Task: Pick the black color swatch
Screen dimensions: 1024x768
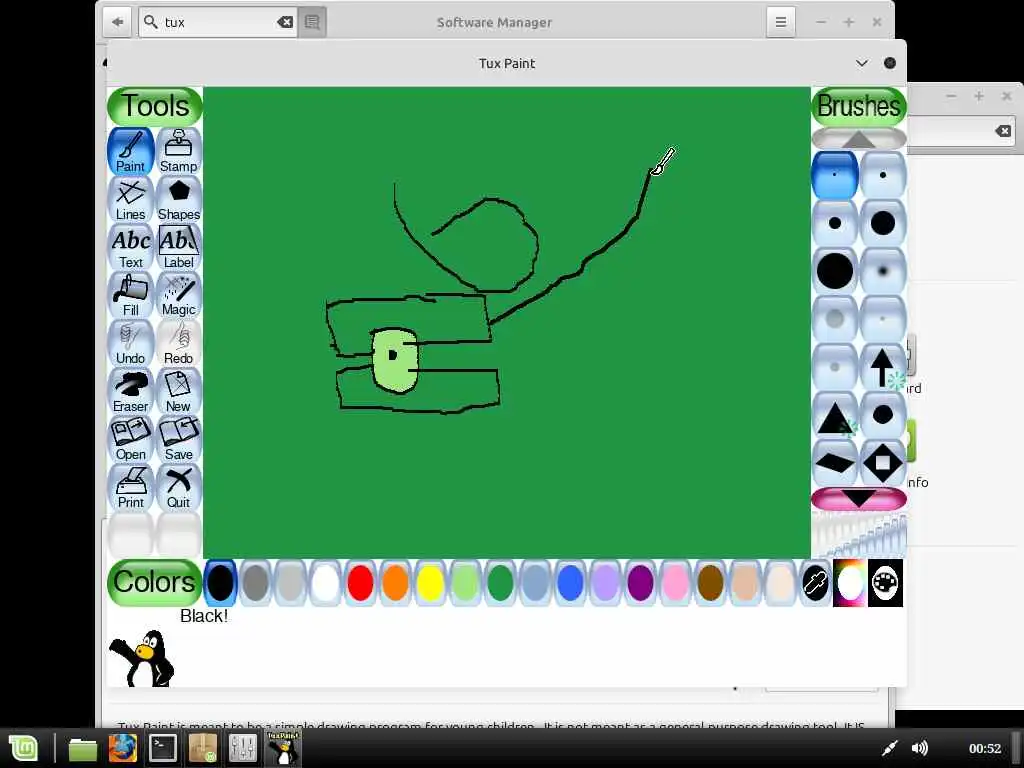Action: (221, 583)
